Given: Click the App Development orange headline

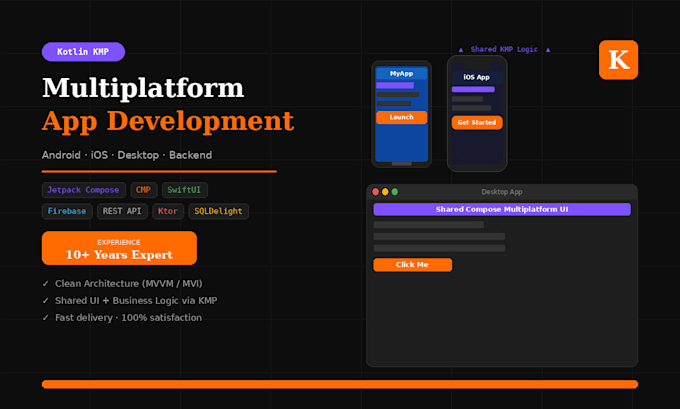Looking at the screenshot, I should [168, 121].
